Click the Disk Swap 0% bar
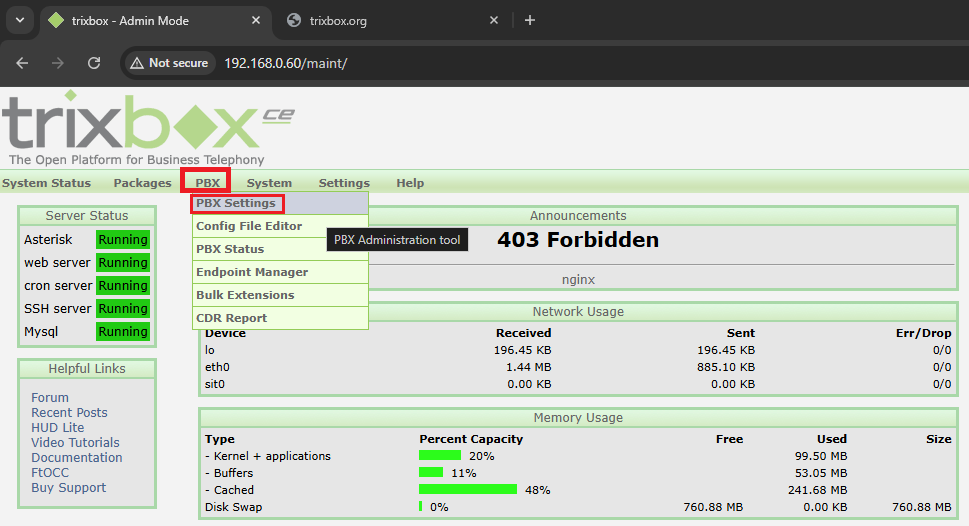Viewport: 969px width, 526px height. 420,506
